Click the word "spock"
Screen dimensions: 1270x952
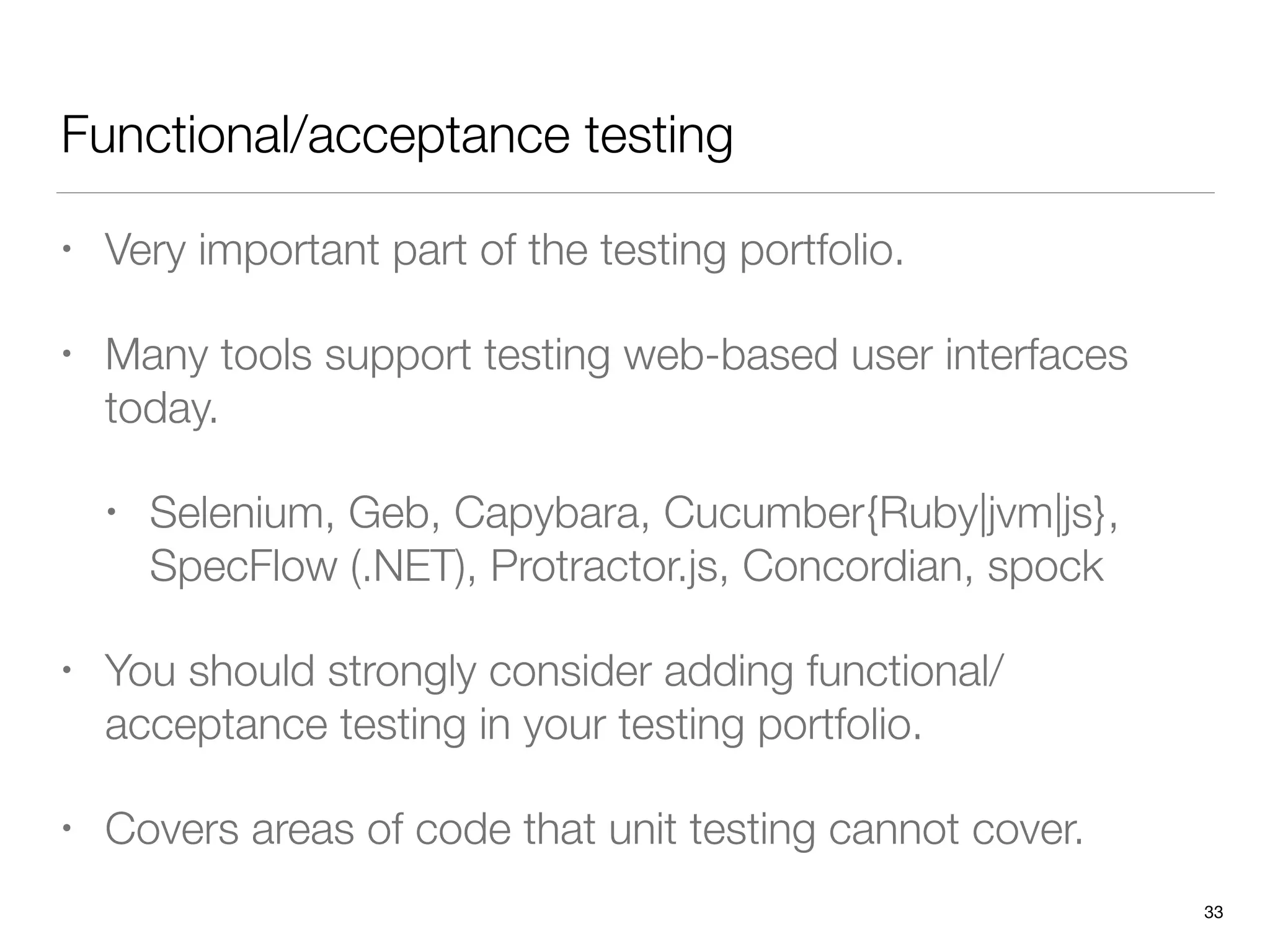coord(1045,566)
